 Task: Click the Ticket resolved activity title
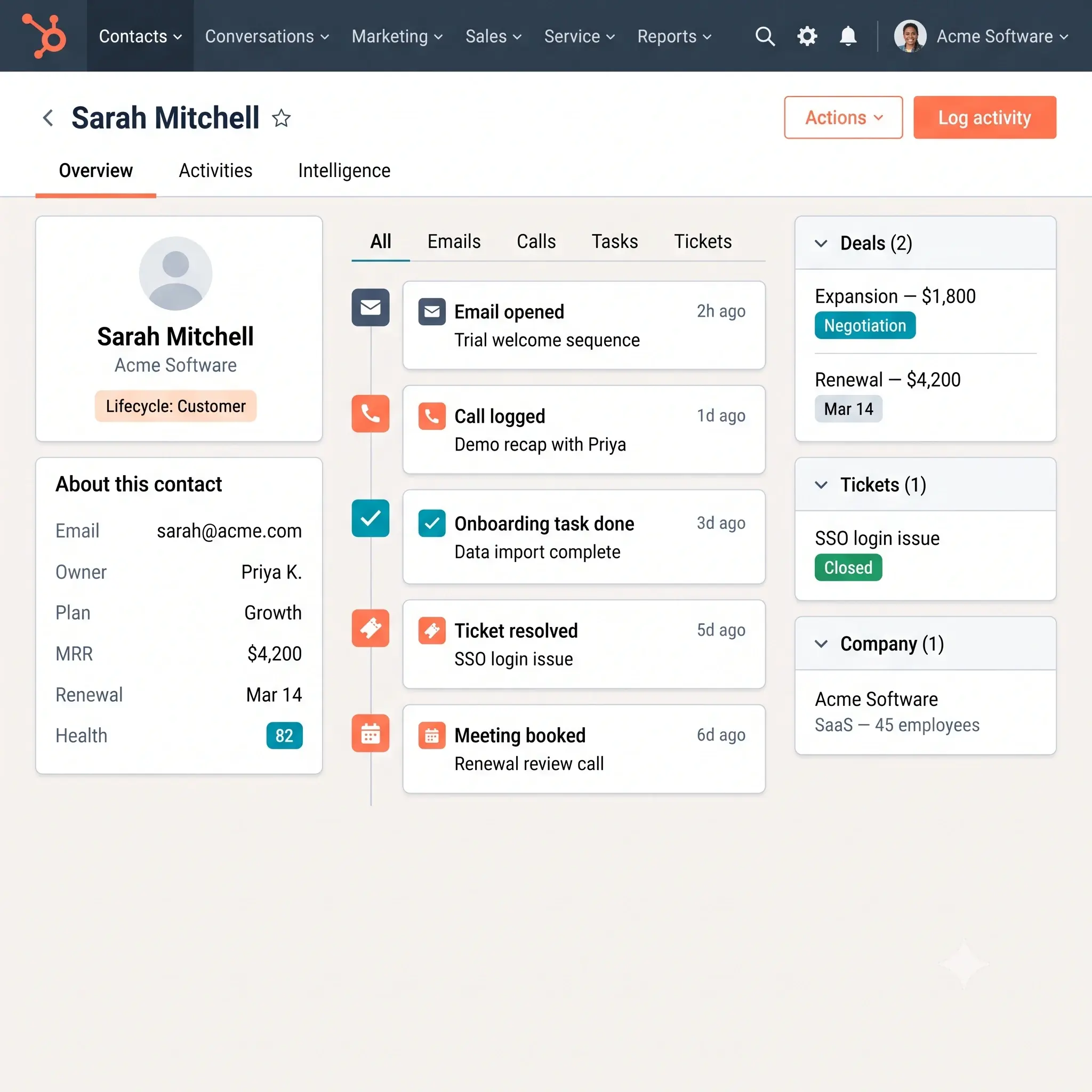516,631
